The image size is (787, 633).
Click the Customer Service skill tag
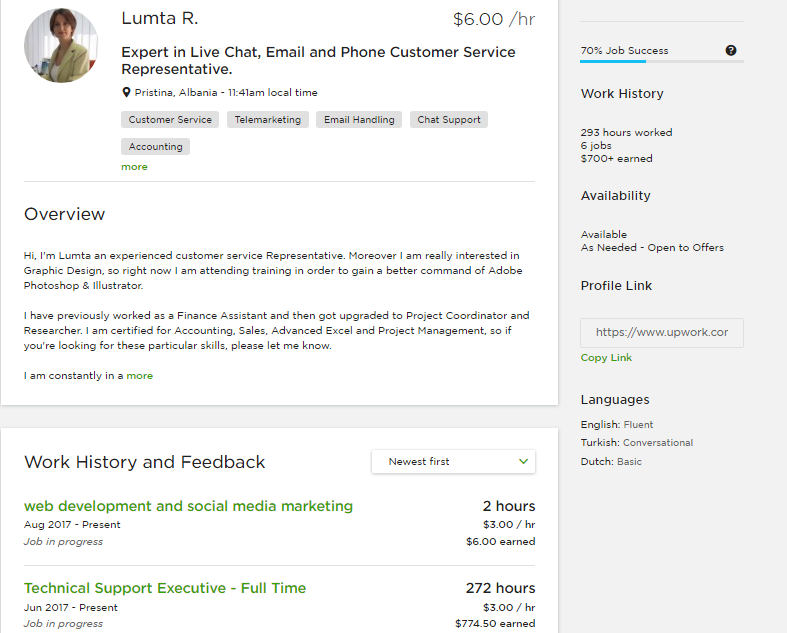click(x=170, y=119)
